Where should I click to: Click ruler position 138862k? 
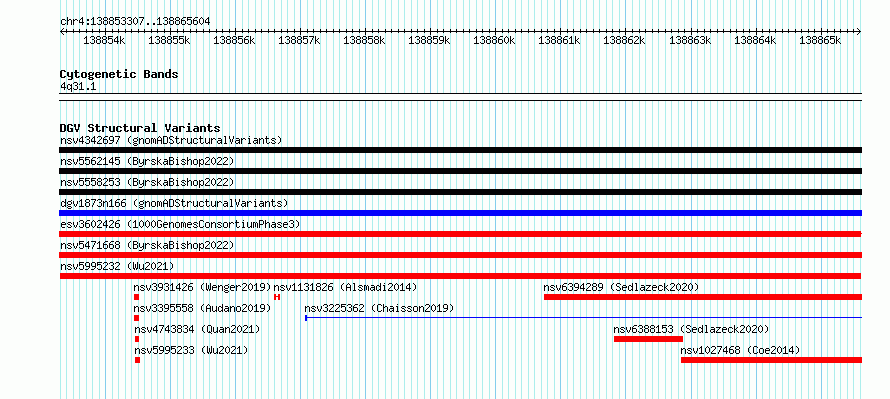tap(624, 40)
